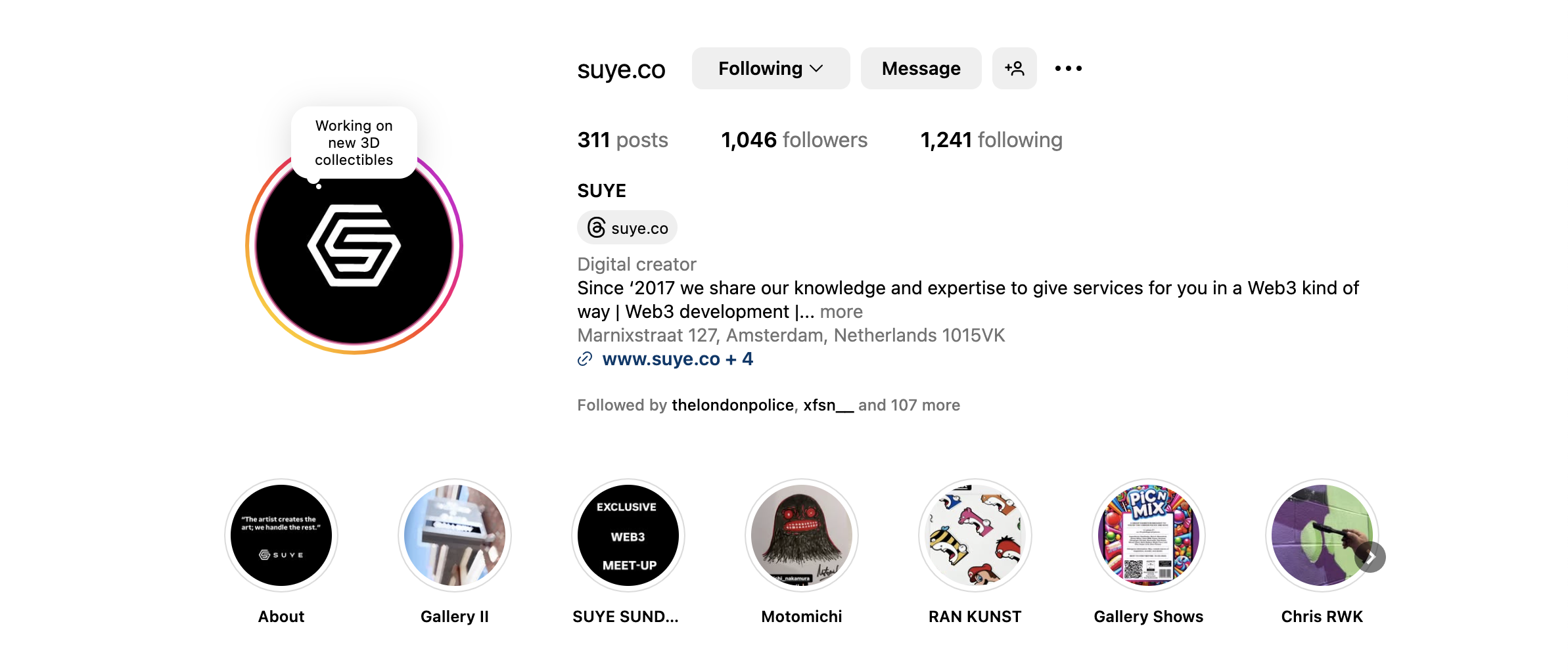Open the www.suye.co + 4 links list
This screenshot has height=670, width=1568.
678,359
